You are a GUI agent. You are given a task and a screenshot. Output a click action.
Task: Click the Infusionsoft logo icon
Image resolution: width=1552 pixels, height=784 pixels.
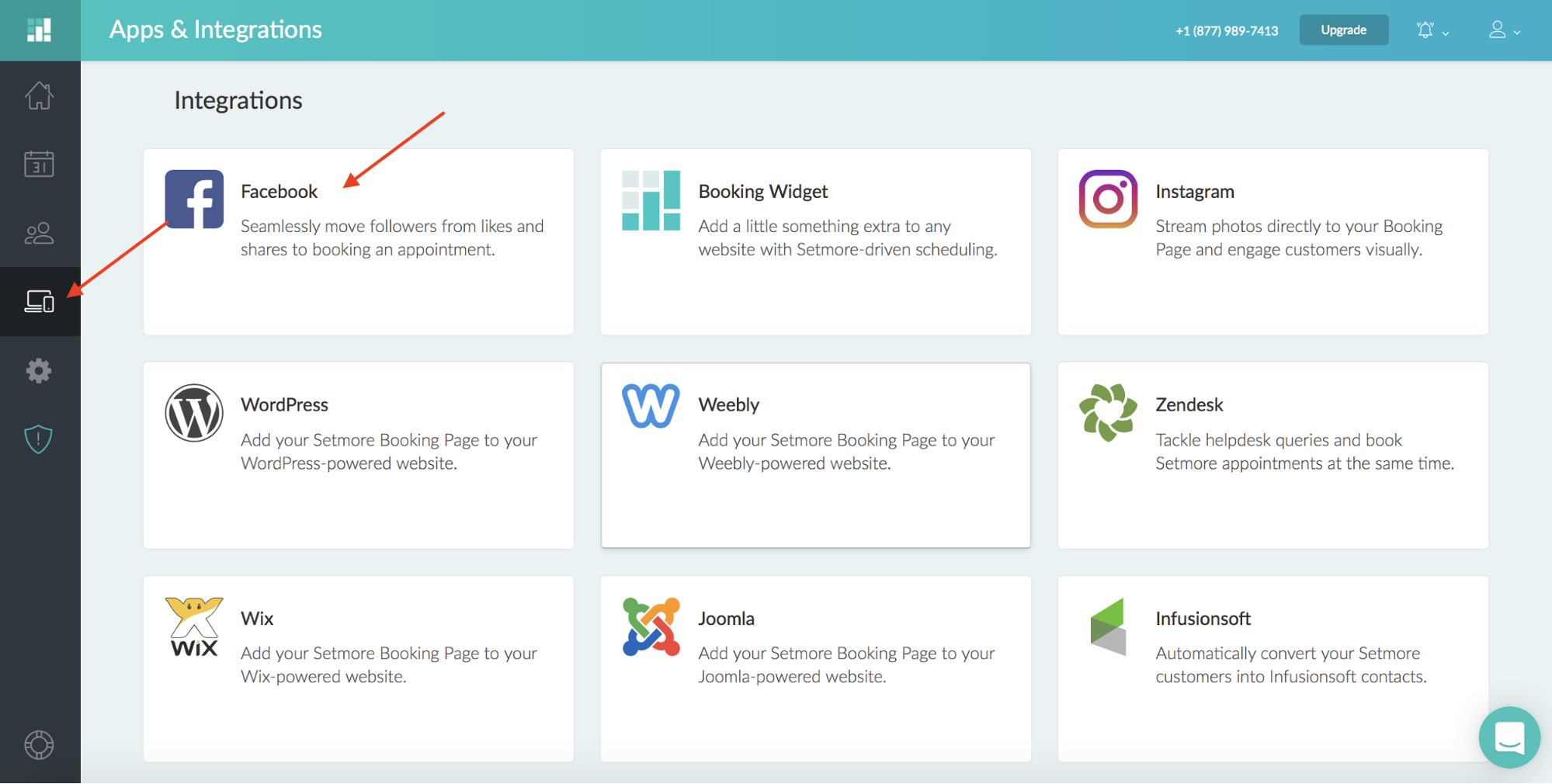[1108, 626]
